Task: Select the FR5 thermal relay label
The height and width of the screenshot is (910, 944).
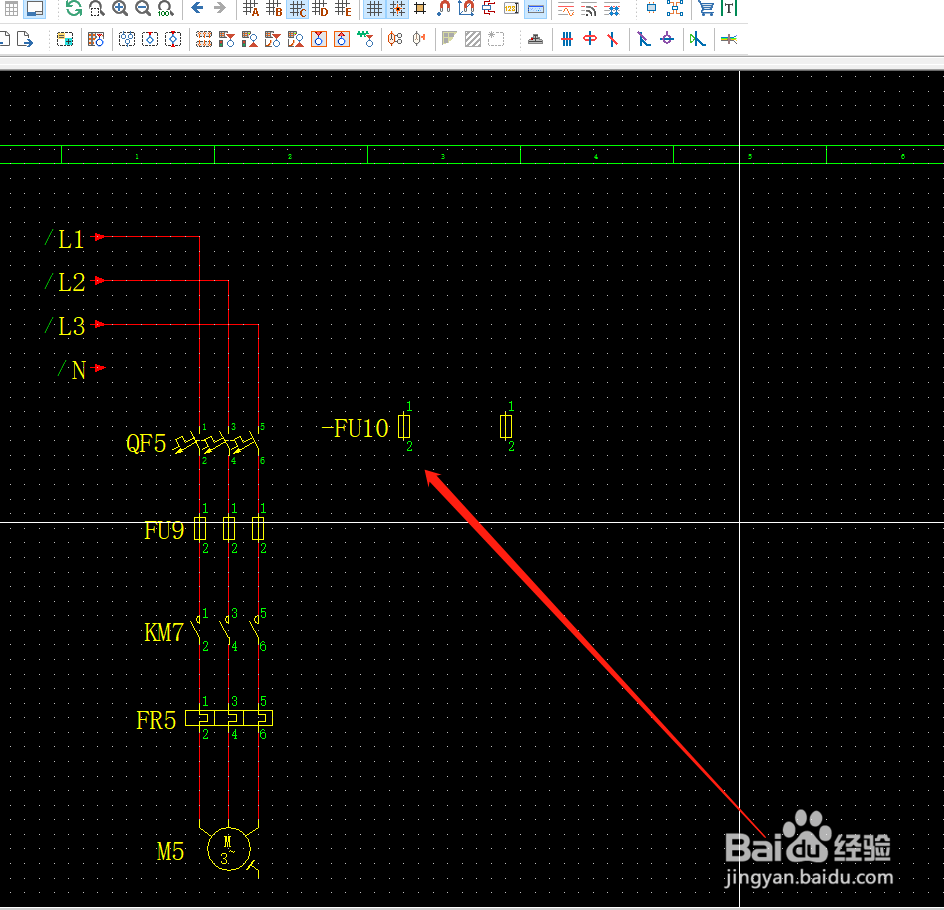Action: (156, 720)
